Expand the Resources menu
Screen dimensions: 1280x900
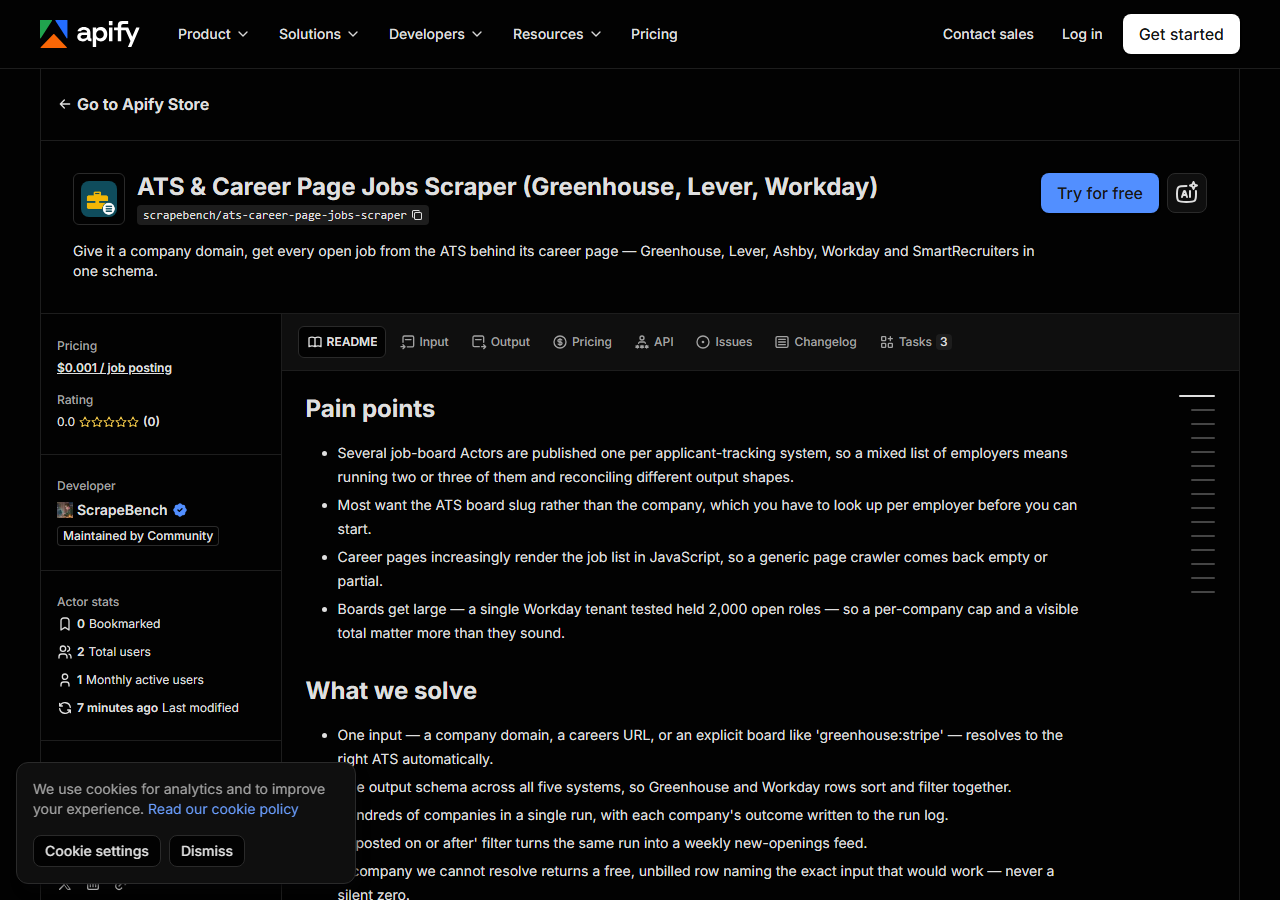pos(557,34)
